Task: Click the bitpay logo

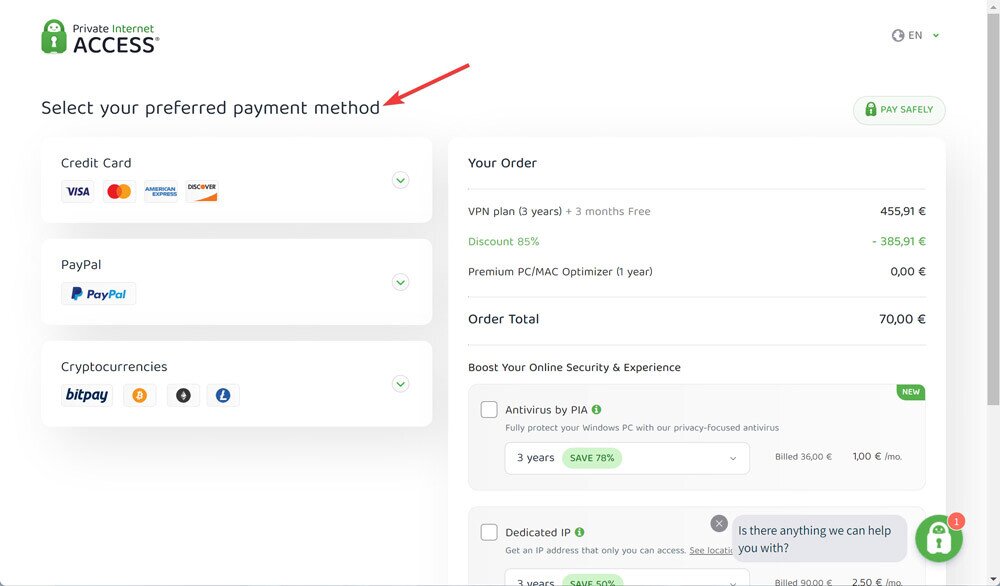Action: coord(87,395)
